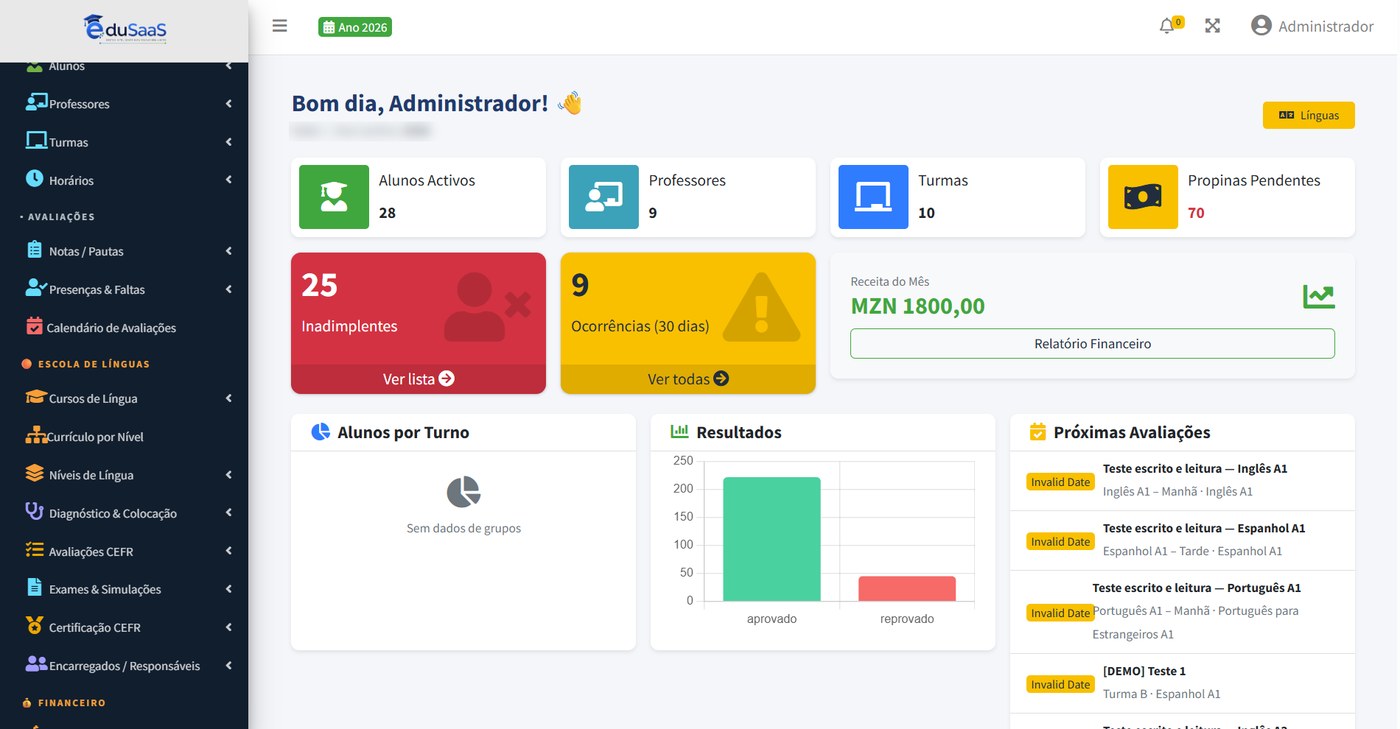Open the Relatório Financeiro button
1400x729 pixels.
coord(1092,343)
